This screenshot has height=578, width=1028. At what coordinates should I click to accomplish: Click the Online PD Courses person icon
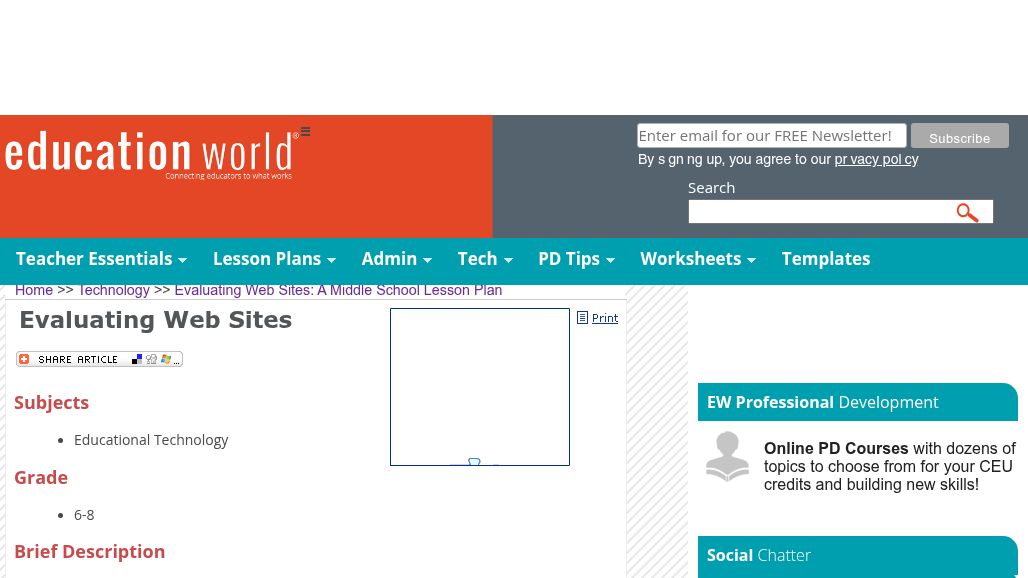727,457
